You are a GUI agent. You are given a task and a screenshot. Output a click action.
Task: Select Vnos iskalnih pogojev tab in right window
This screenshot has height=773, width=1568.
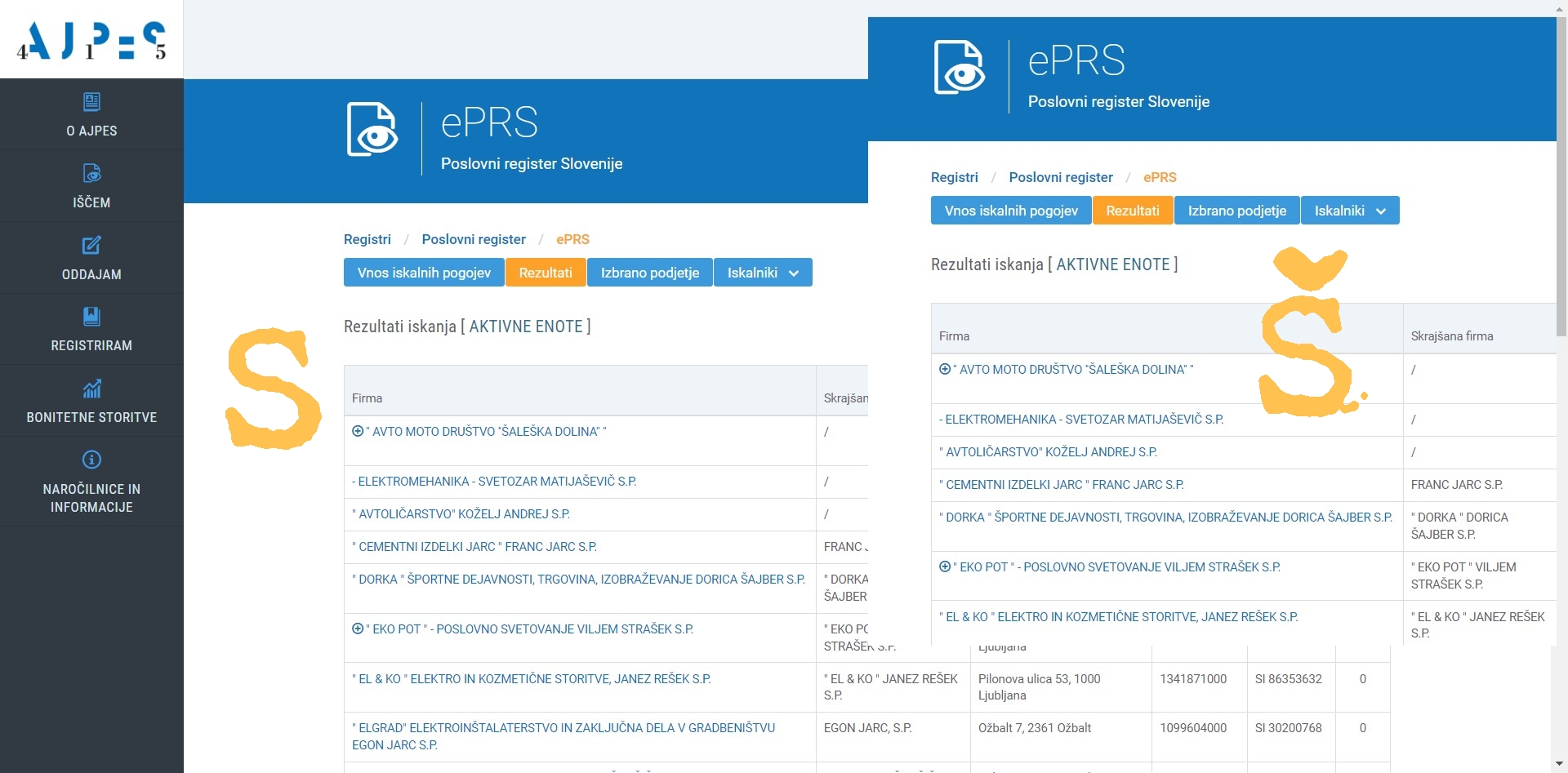(1011, 211)
